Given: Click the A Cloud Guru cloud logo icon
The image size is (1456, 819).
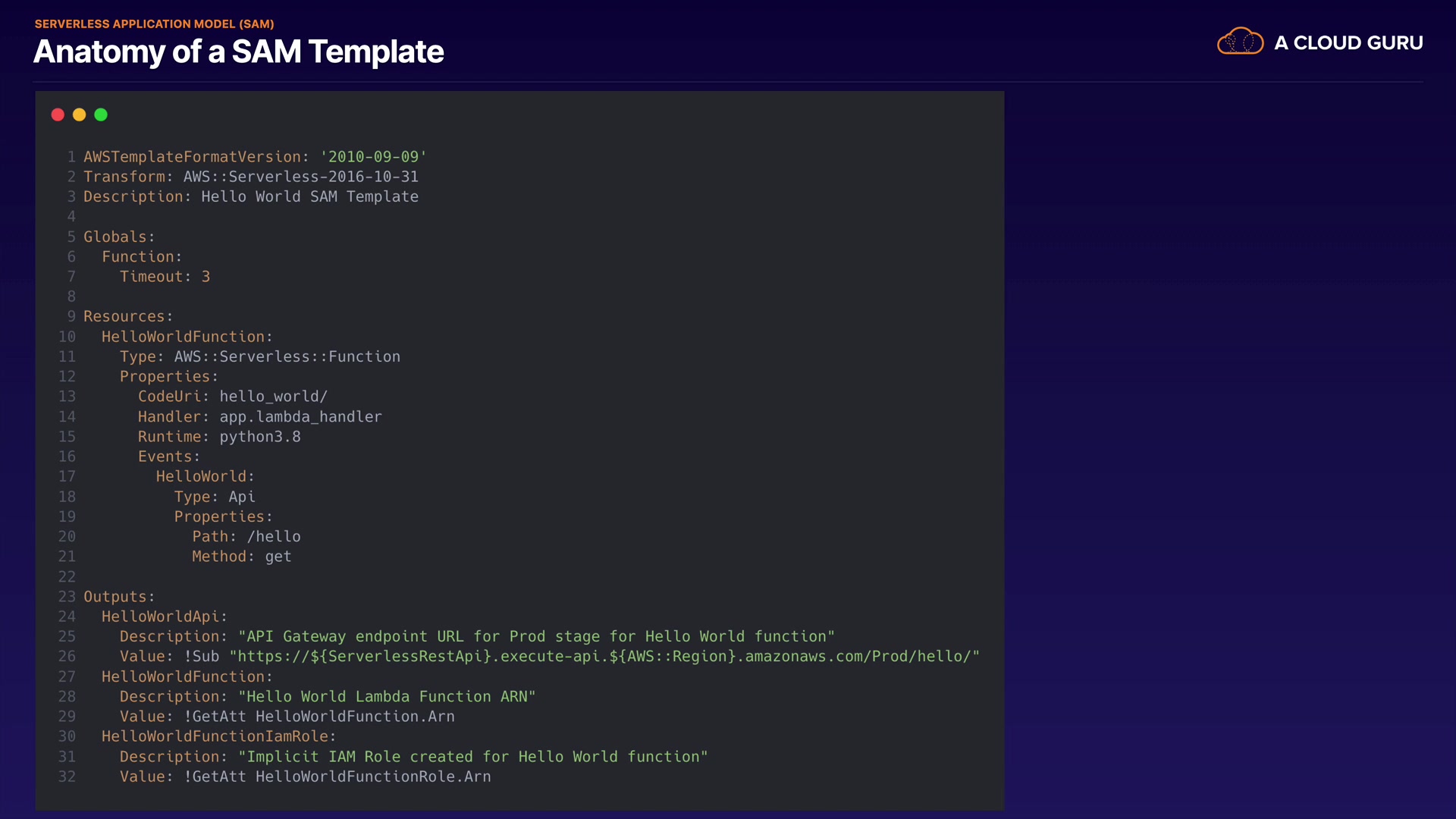Looking at the screenshot, I should coord(1240,42).
